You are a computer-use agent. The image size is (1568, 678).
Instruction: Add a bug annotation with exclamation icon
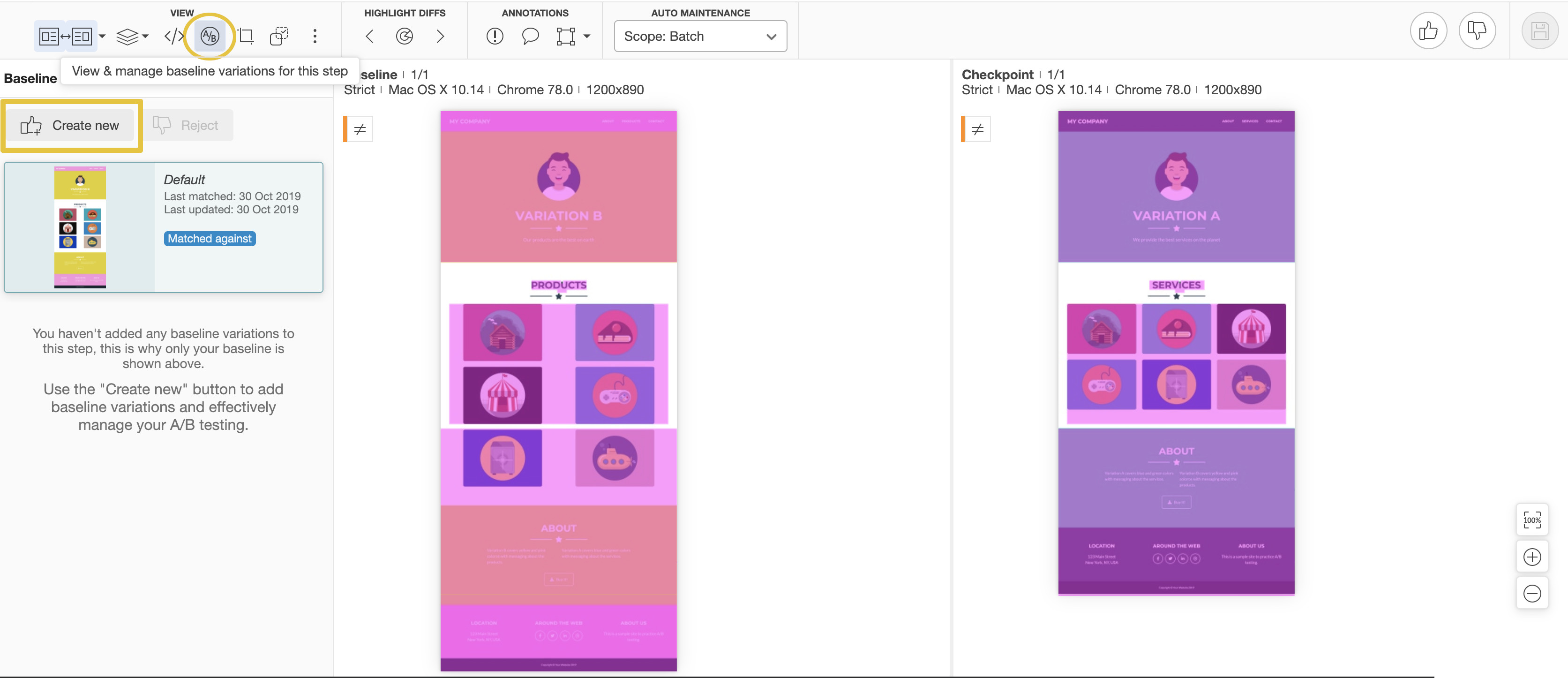click(495, 37)
